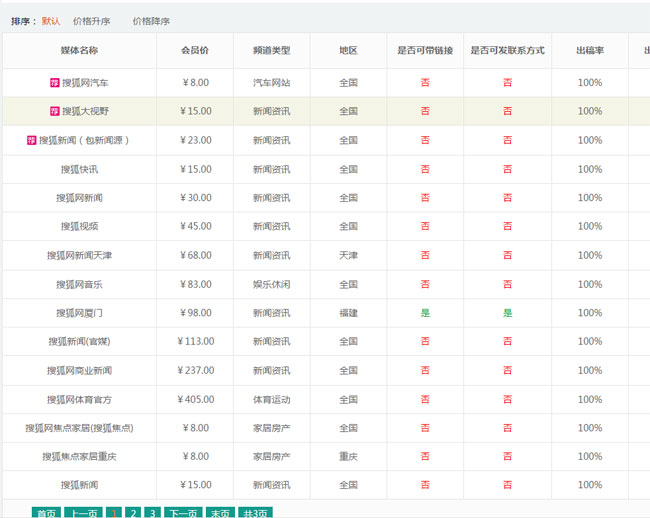
Task: Click the pink 荐 badge beside 搜狐新闻（包新闻源）
Action: coord(32,140)
